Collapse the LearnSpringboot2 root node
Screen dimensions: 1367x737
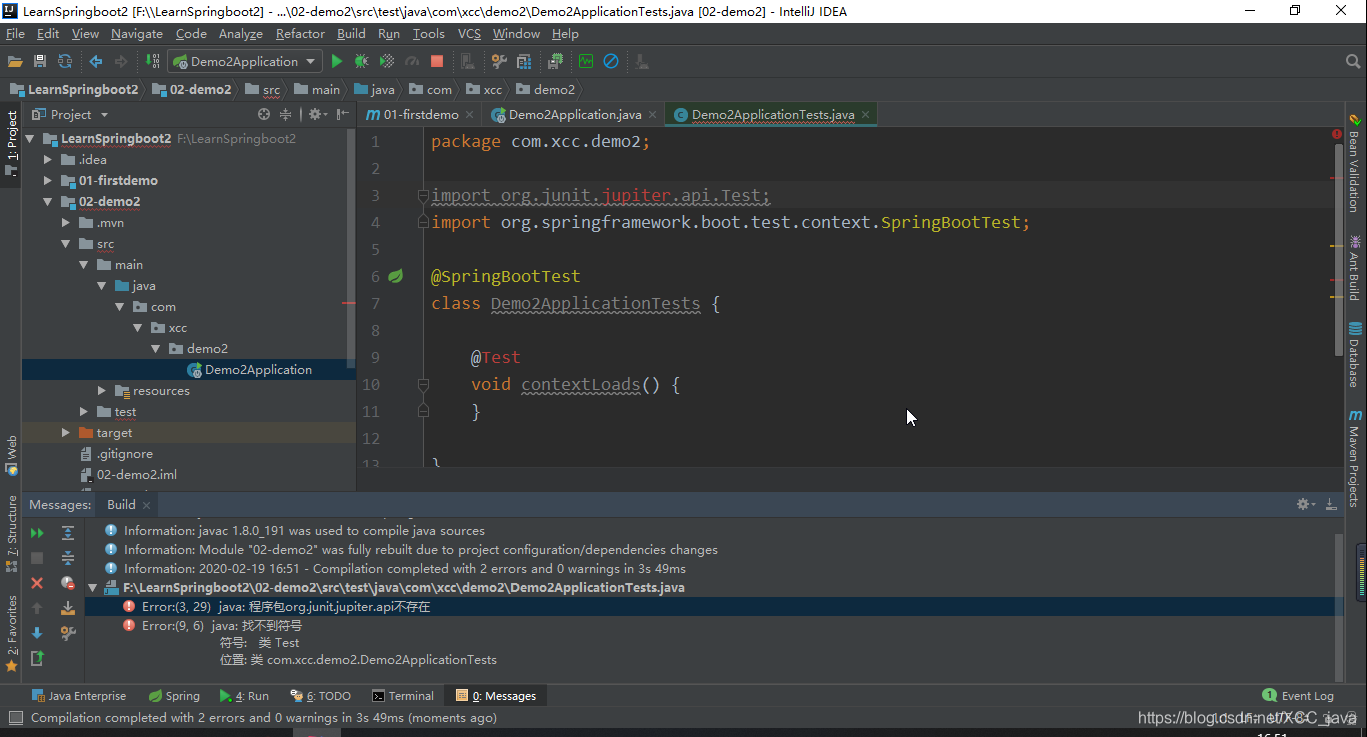click(x=30, y=139)
